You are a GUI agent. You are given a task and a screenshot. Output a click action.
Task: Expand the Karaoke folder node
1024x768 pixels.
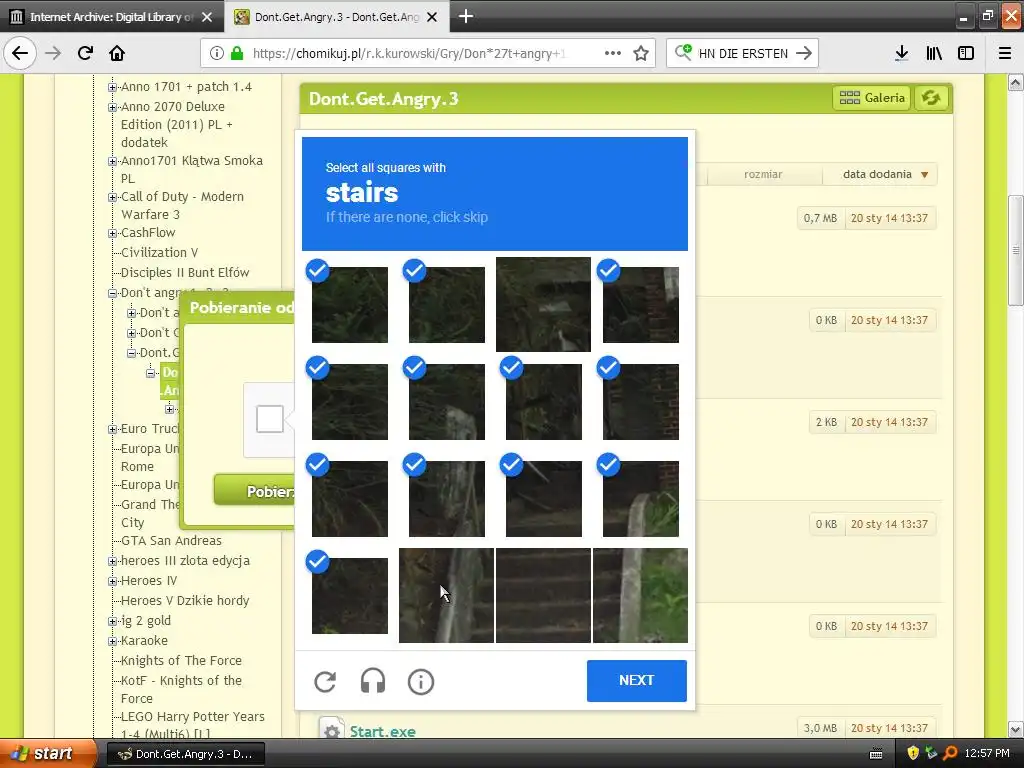click(x=112, y=641)
